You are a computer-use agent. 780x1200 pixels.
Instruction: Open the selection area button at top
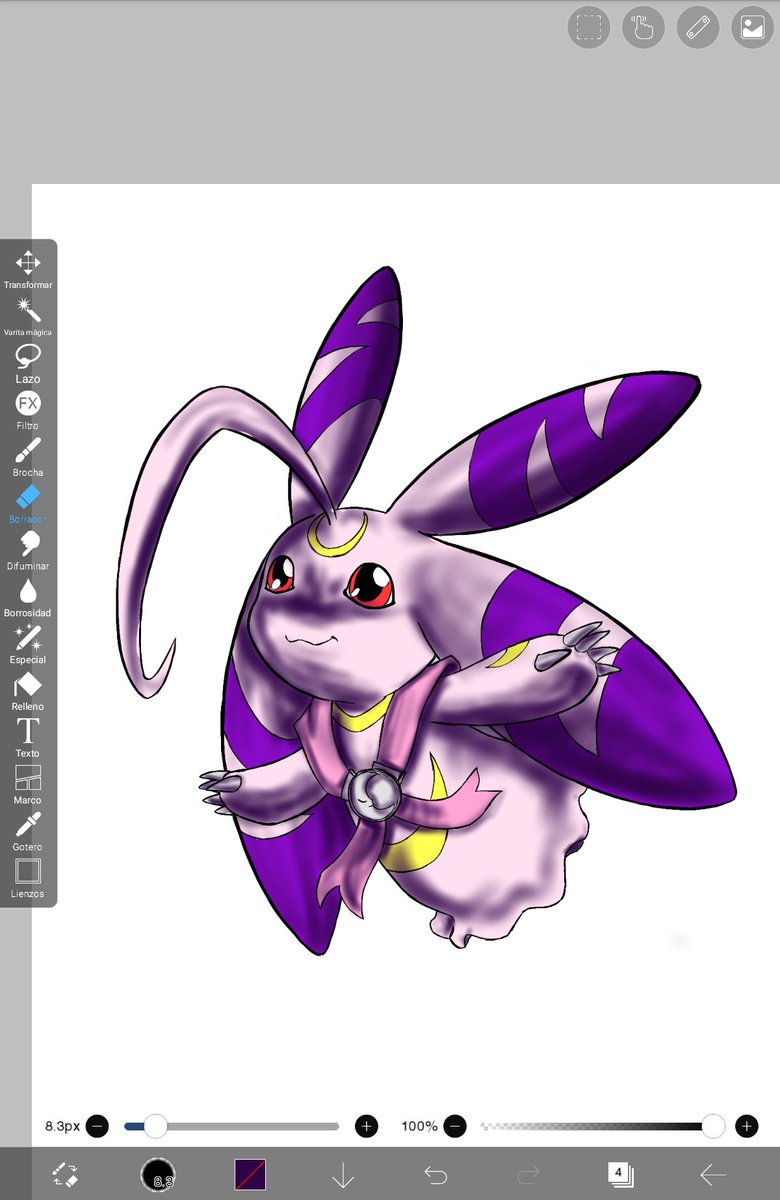tap(589, 28)
